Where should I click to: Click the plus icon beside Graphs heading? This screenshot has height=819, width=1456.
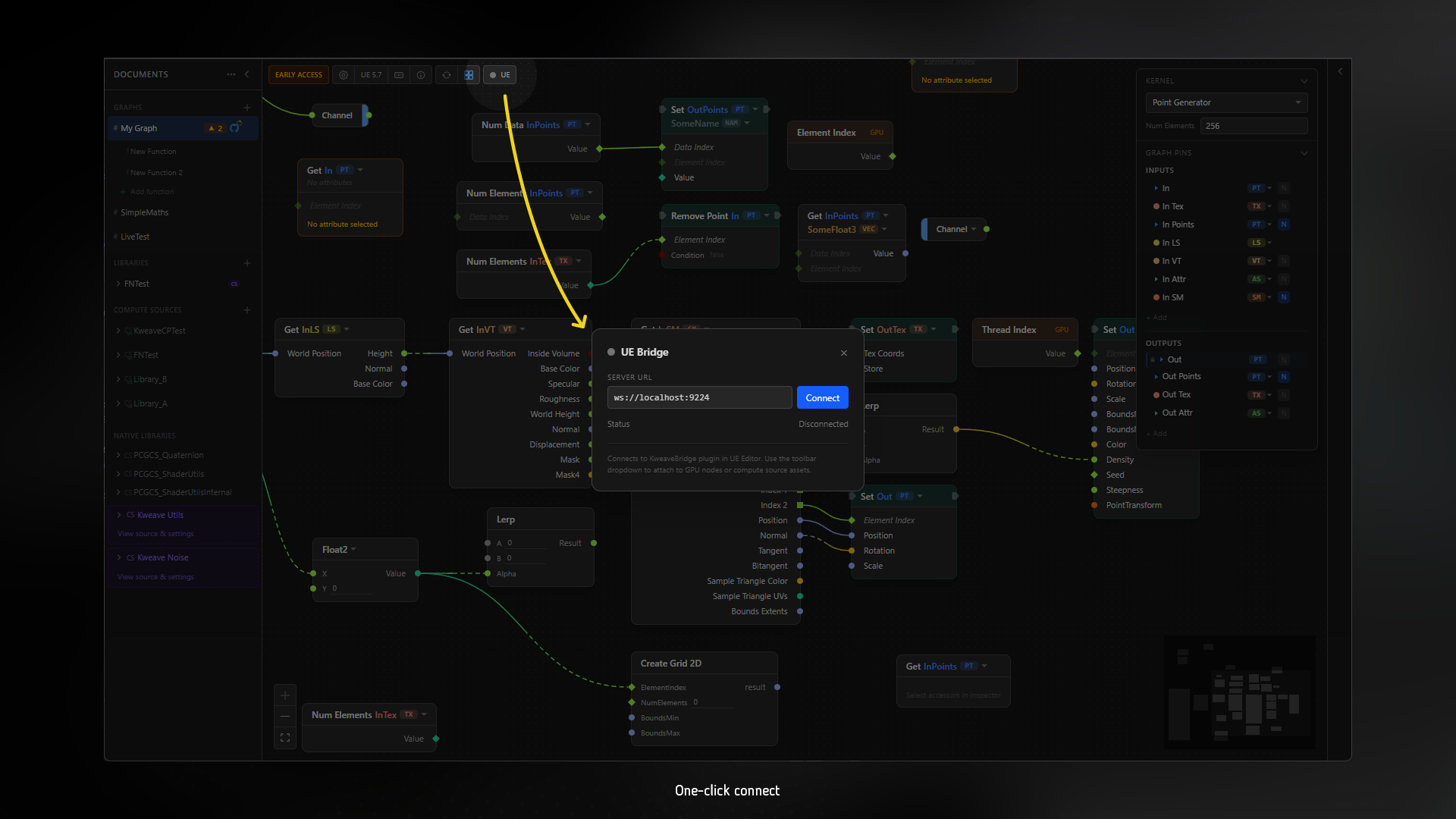point(247,108)
